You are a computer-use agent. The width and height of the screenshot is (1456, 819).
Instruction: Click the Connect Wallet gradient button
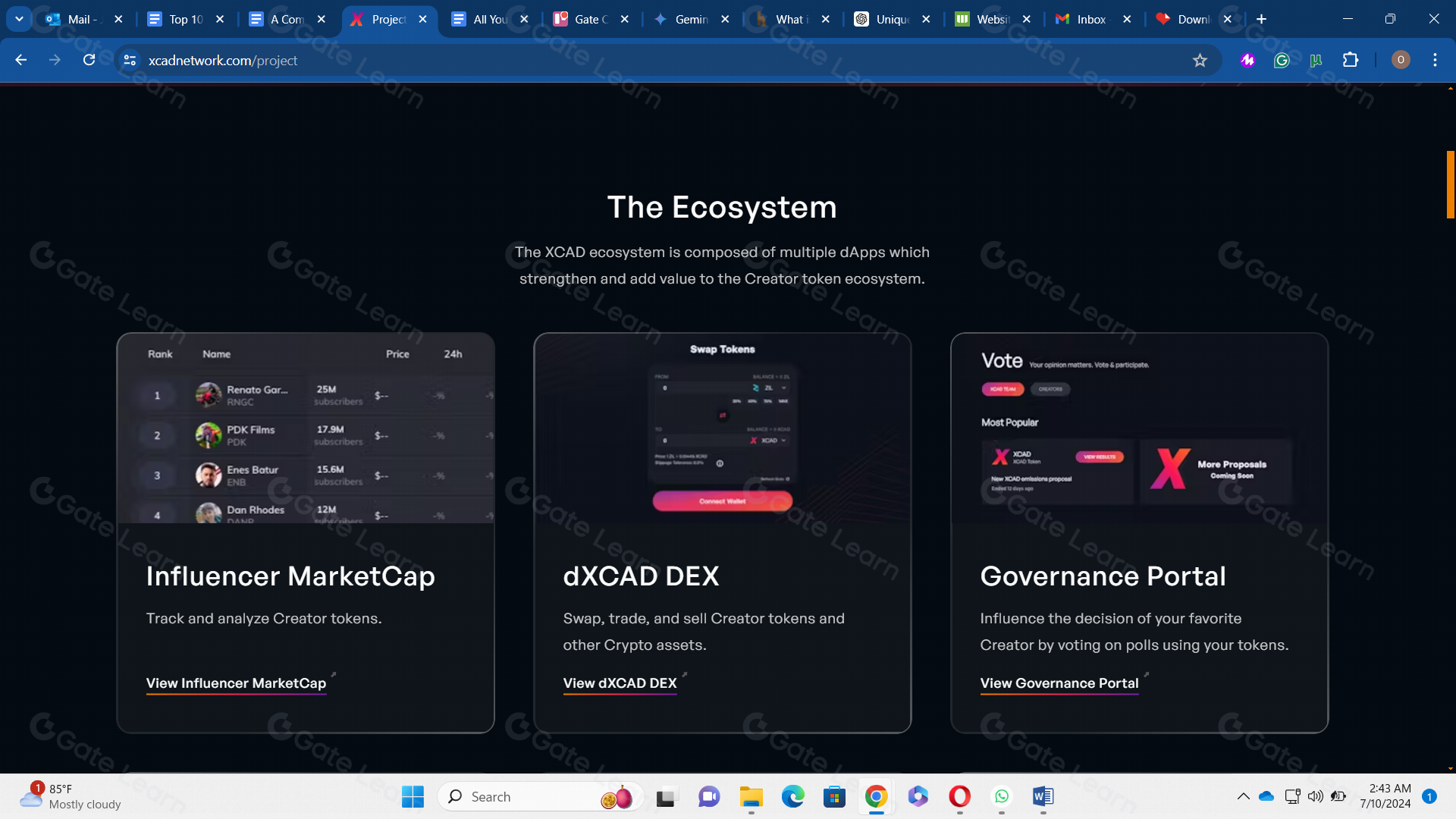[x=722, y=501]
